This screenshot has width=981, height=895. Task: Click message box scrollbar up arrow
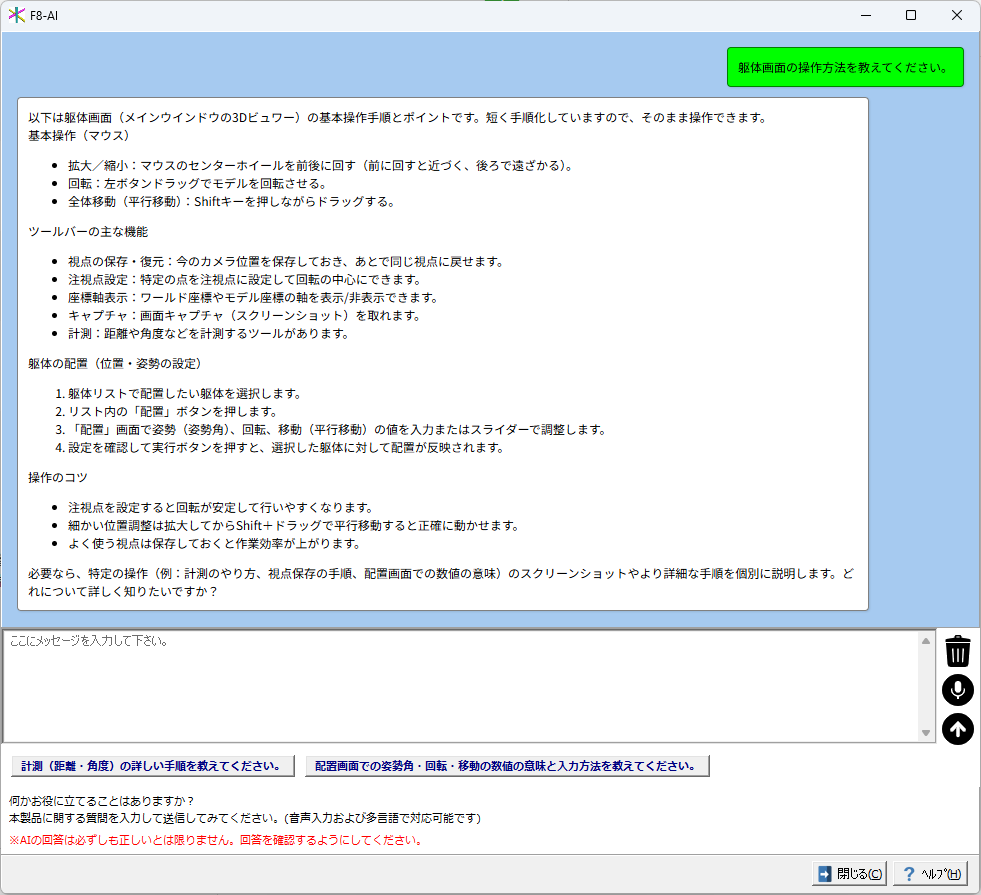coord(926,641)
